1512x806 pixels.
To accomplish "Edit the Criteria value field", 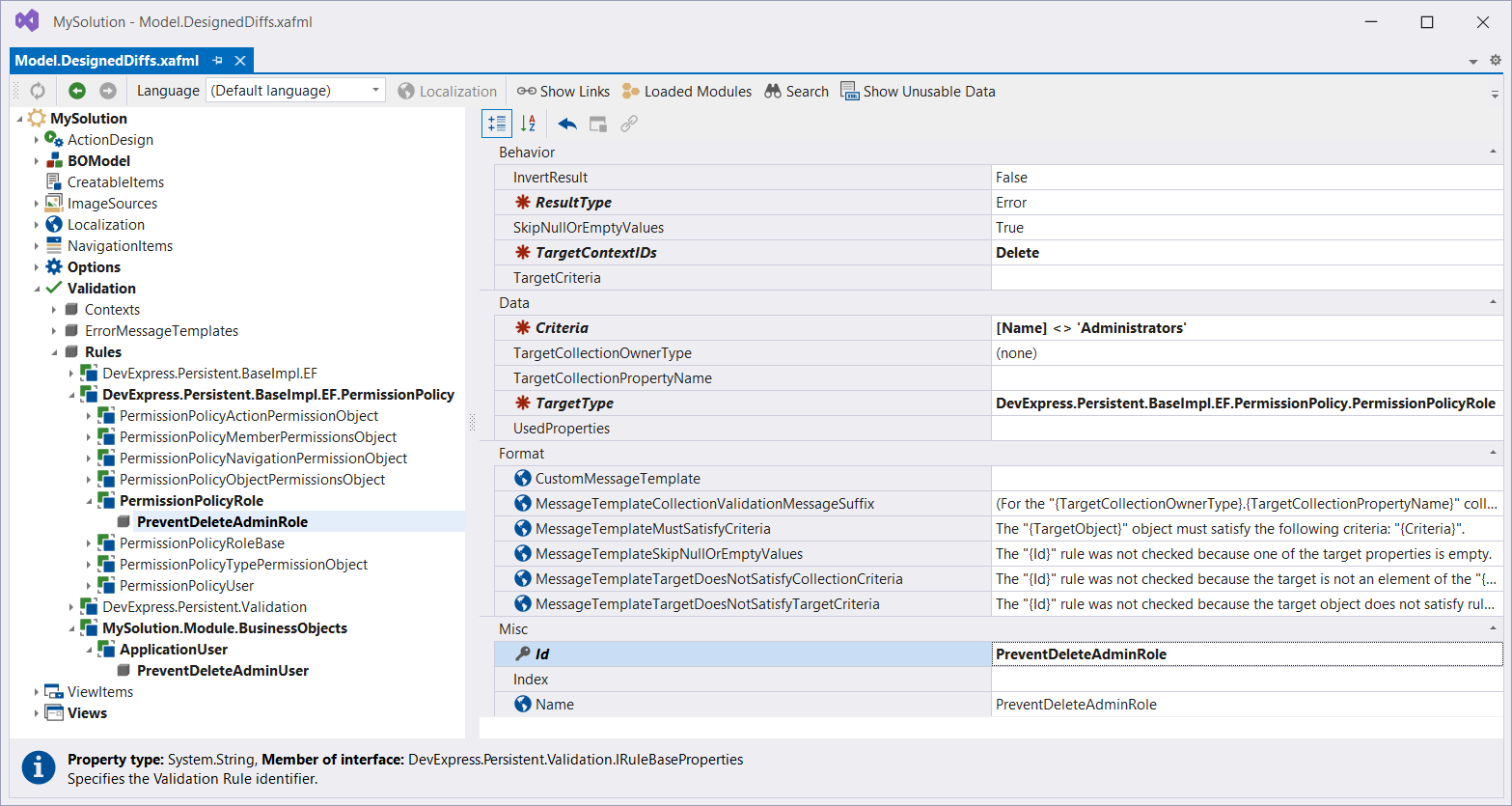I will [x=1247, y=328].
